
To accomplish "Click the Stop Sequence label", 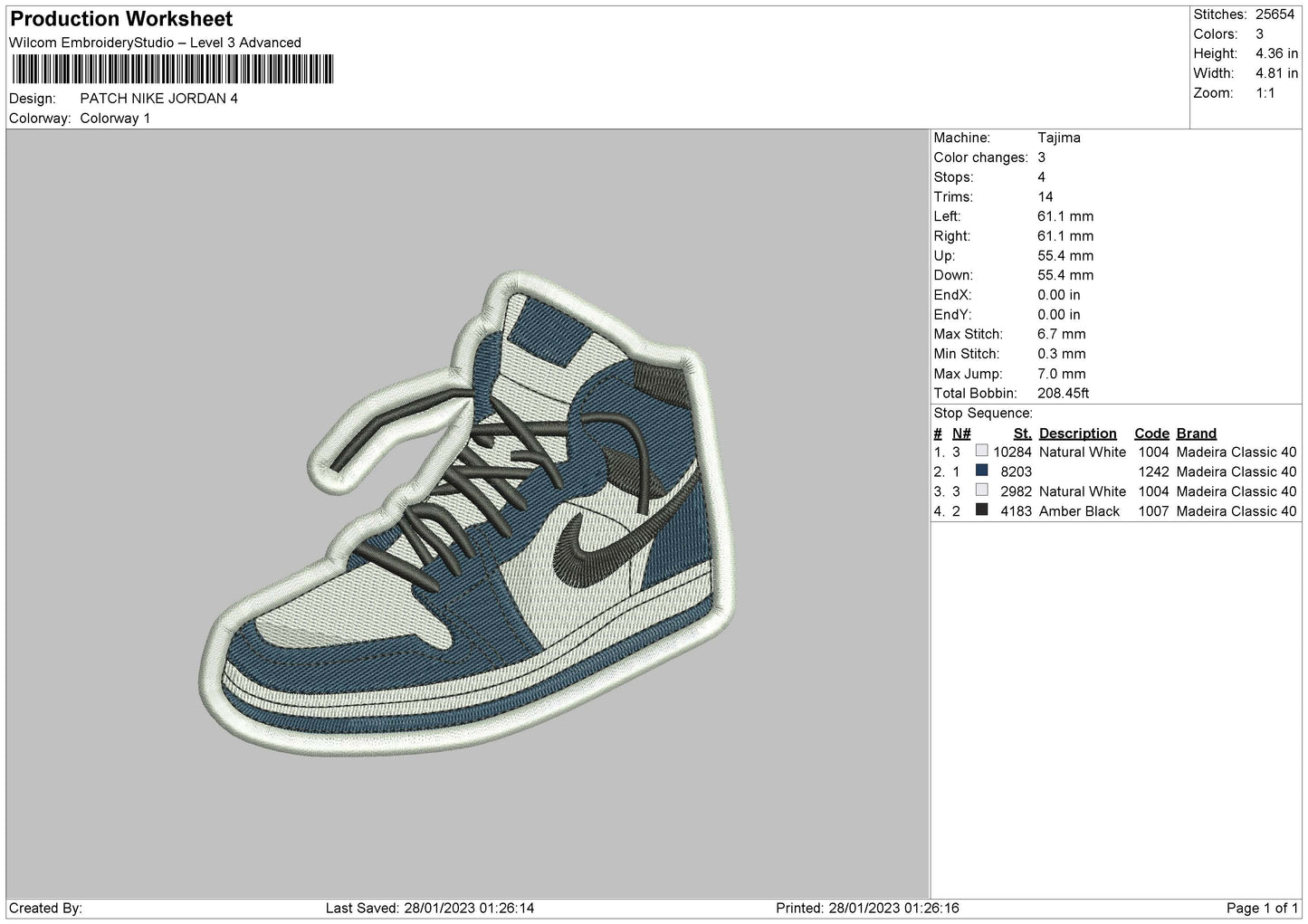I will coord(983,414).
